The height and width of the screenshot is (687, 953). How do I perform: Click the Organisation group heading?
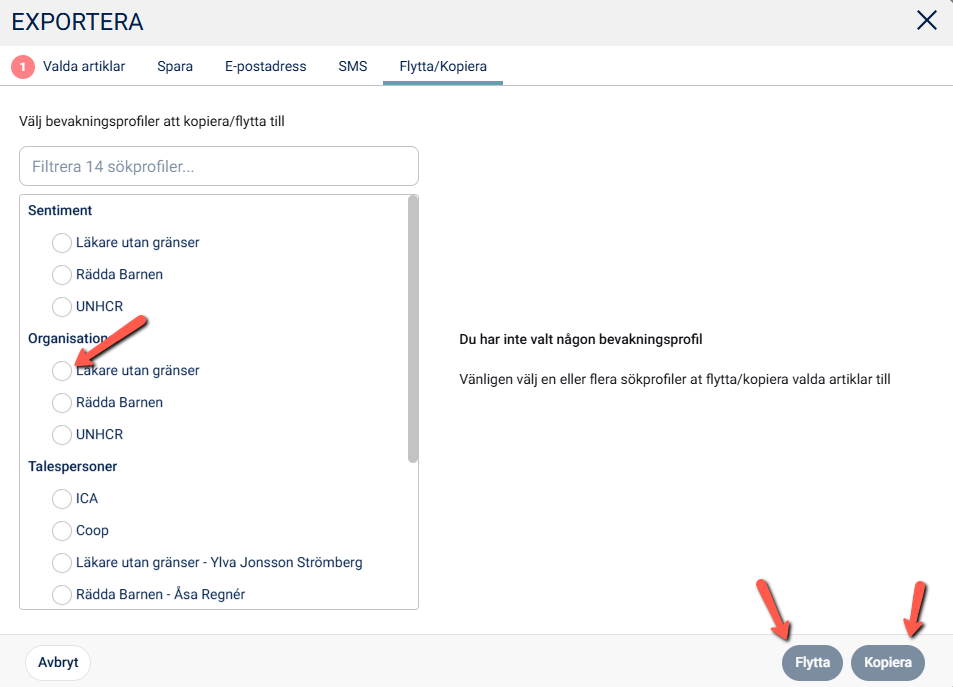(69, 339)
